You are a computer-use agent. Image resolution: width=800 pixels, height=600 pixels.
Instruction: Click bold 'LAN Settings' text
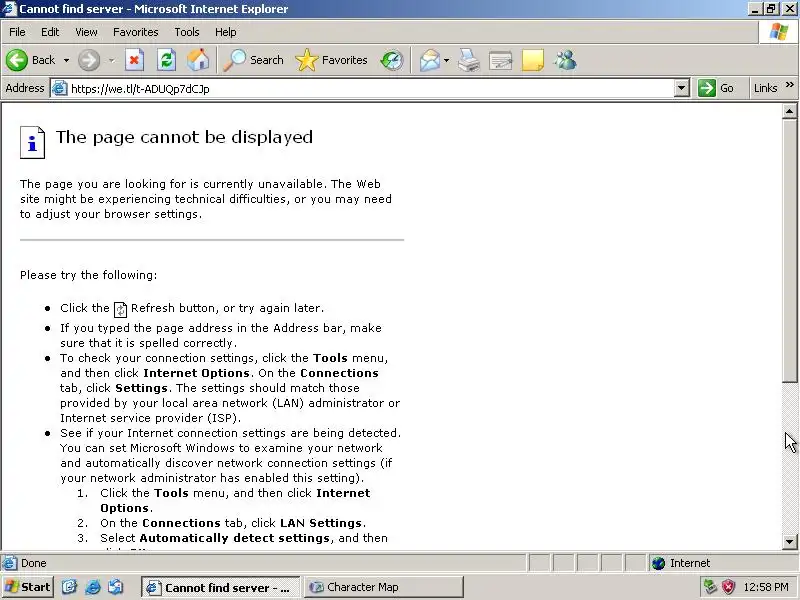point(320,523)
